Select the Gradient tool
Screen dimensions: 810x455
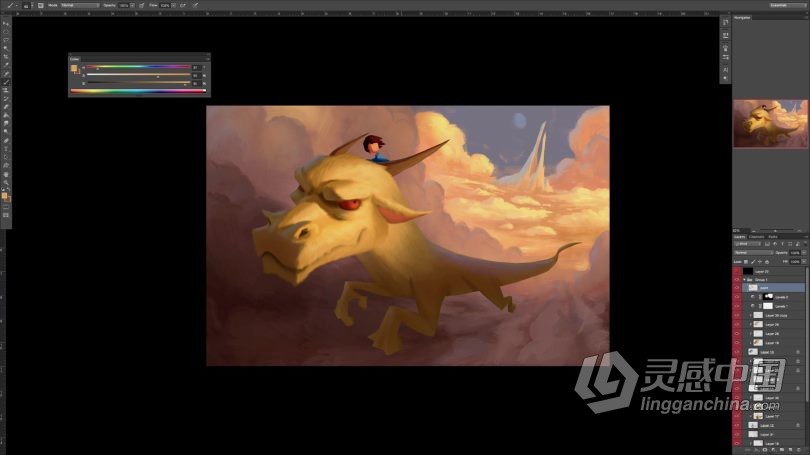(6, 115)
